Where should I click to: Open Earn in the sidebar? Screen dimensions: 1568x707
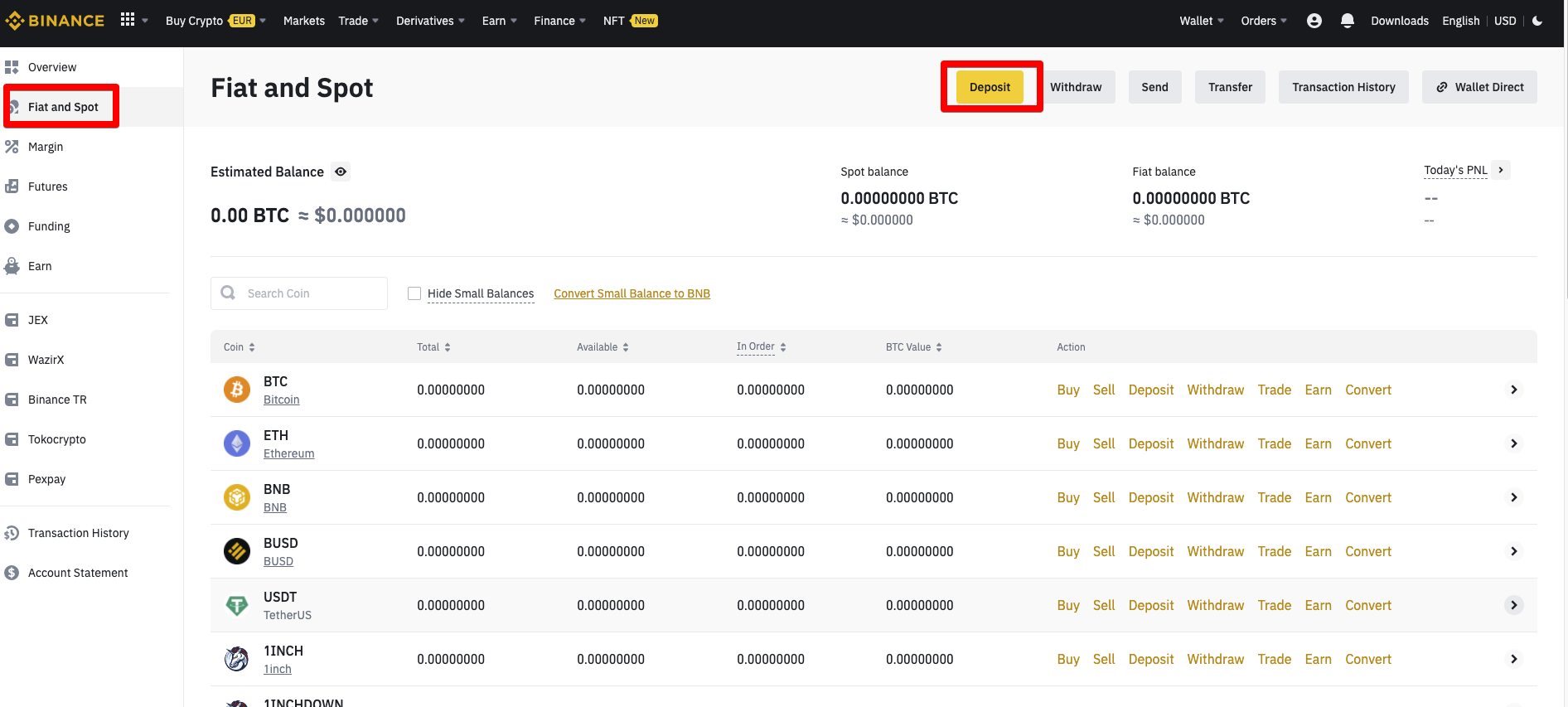pyautogui.click(x=40, y=266)
